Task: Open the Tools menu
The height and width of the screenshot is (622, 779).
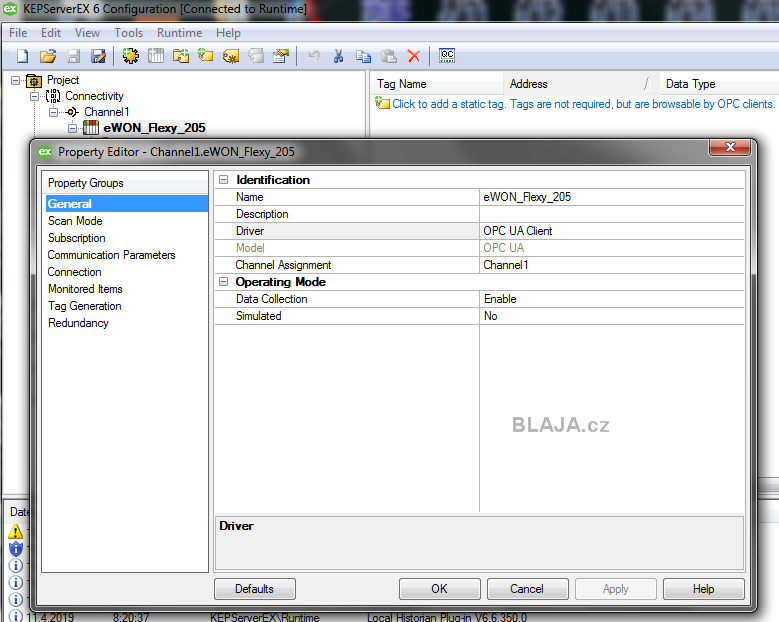Action: 129,33
